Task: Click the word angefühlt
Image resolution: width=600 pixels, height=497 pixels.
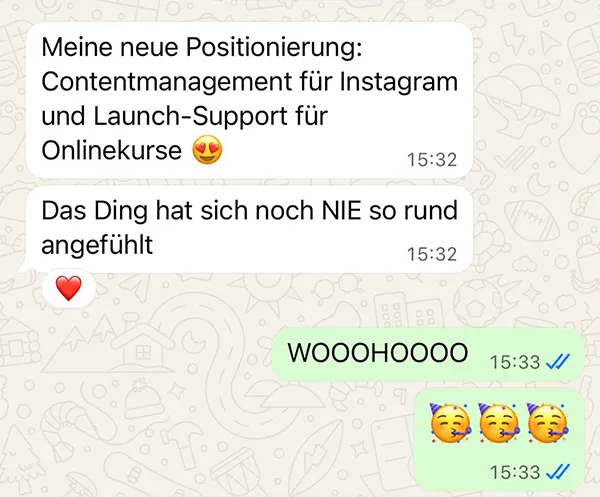Action: coord(97,245)
